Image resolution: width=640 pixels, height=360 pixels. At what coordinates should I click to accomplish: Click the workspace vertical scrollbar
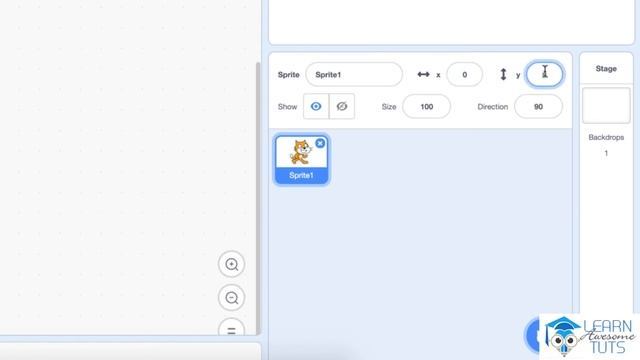258,198
